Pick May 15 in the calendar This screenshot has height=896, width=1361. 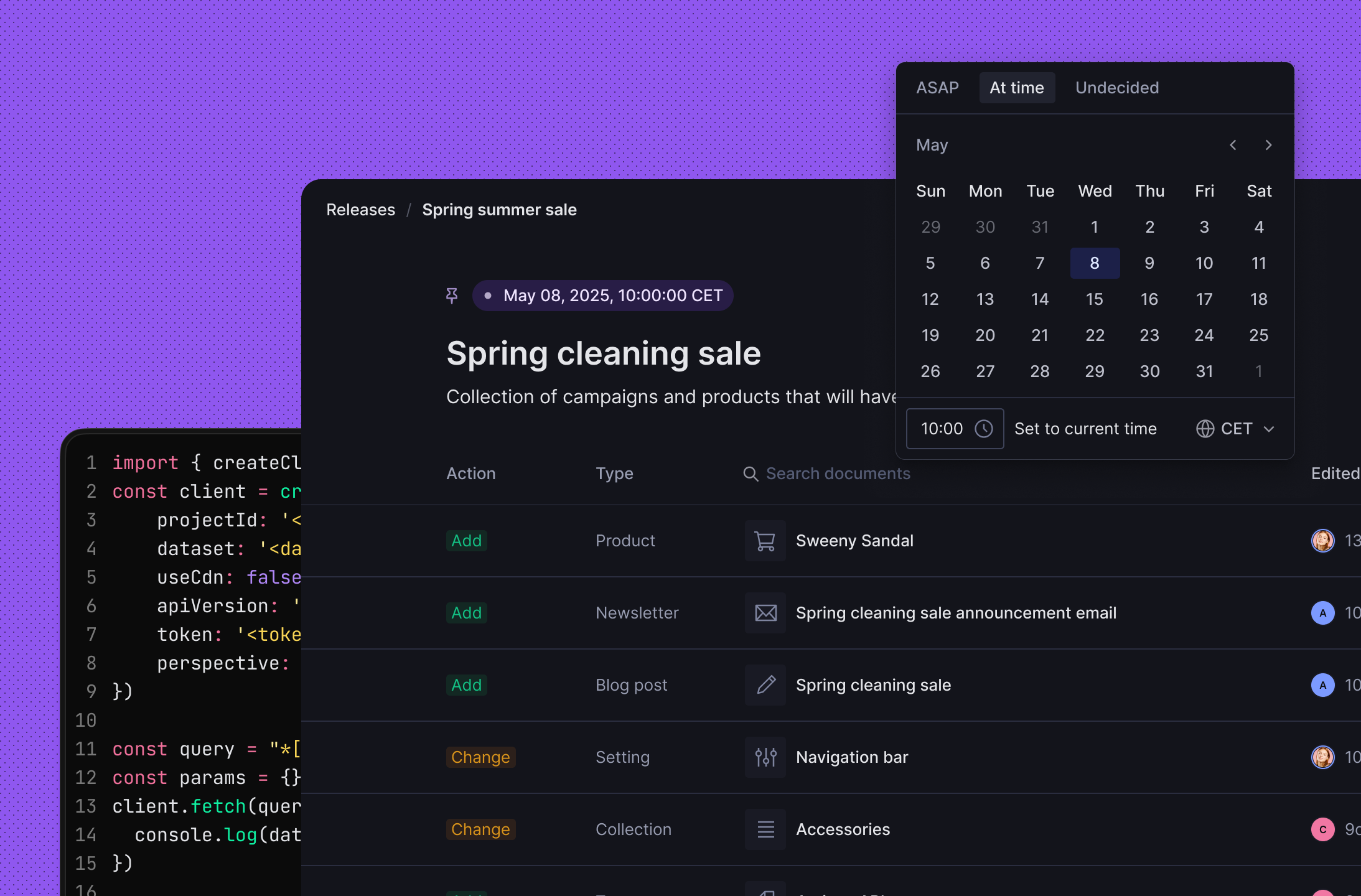coord(1094,299)
